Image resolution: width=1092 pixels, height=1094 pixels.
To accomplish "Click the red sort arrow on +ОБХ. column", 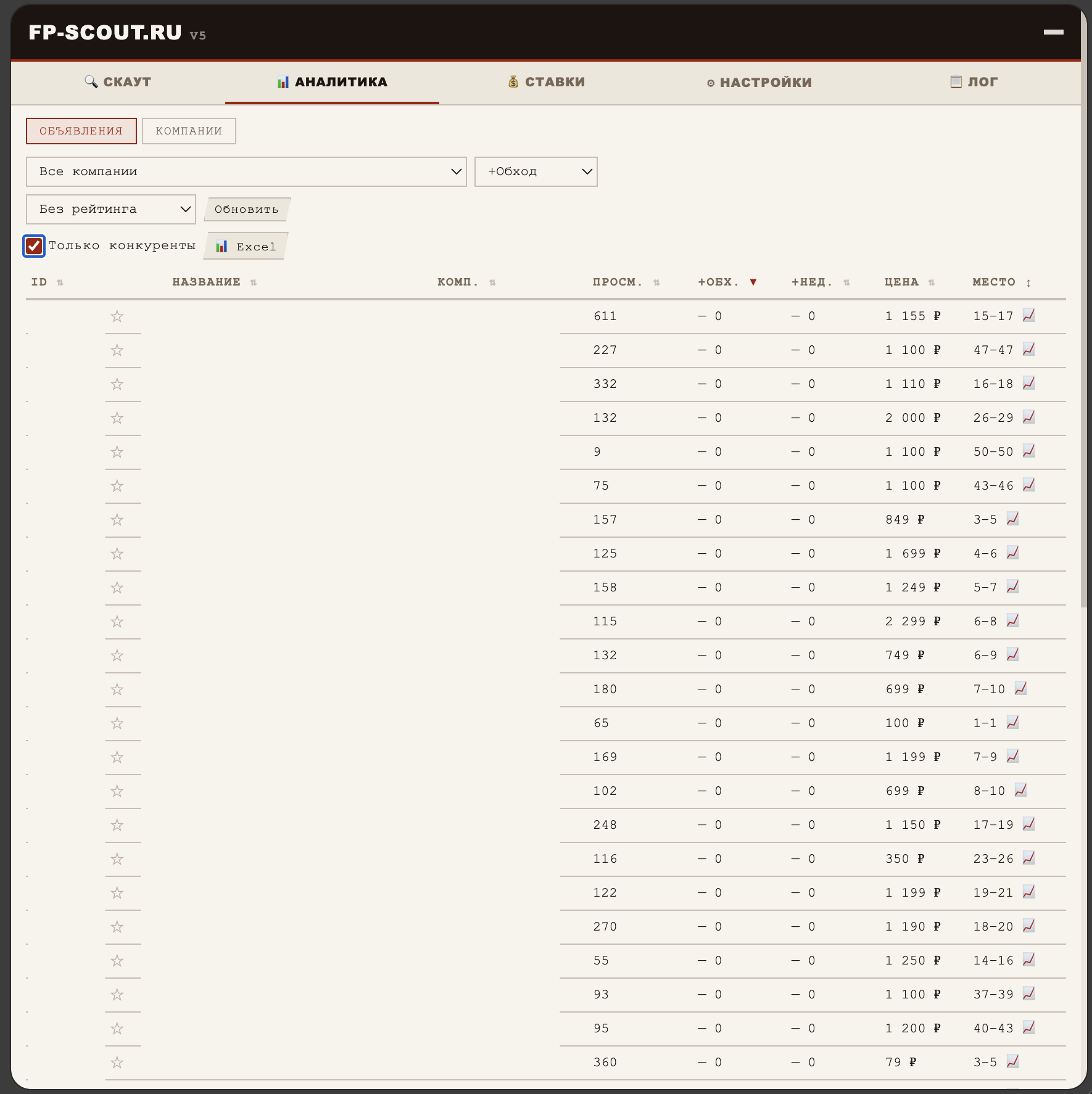I will coord(753,282).
